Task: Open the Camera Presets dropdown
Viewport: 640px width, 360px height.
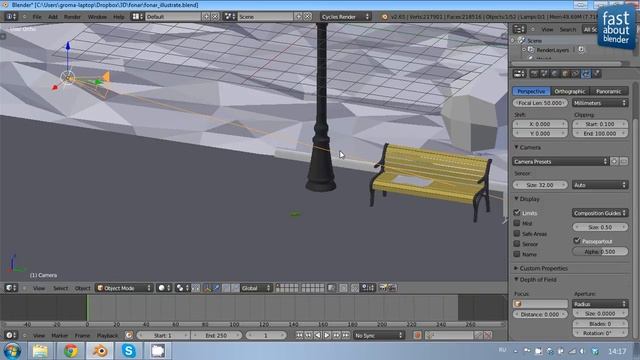Action: [560, 162]
